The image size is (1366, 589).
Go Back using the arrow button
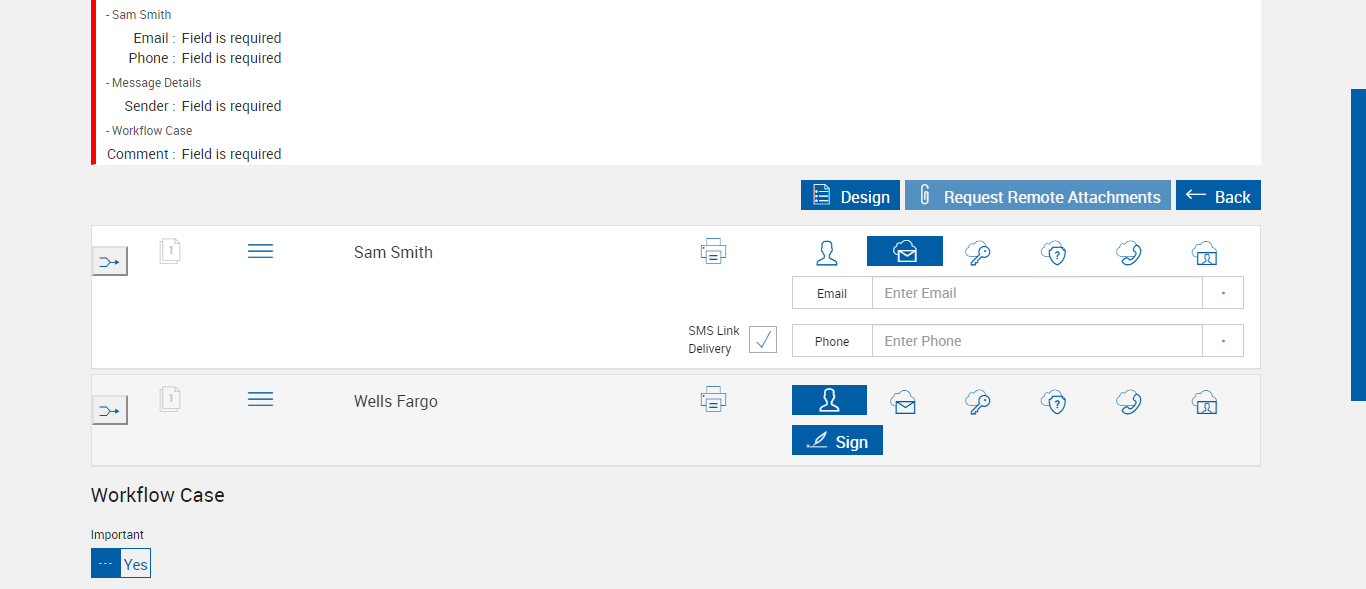[1218, 196]
